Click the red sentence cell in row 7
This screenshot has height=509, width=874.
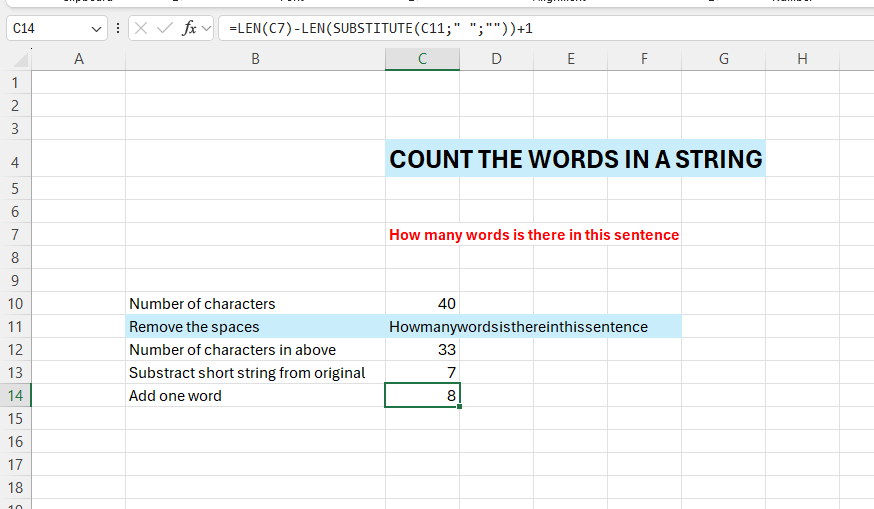533,235
